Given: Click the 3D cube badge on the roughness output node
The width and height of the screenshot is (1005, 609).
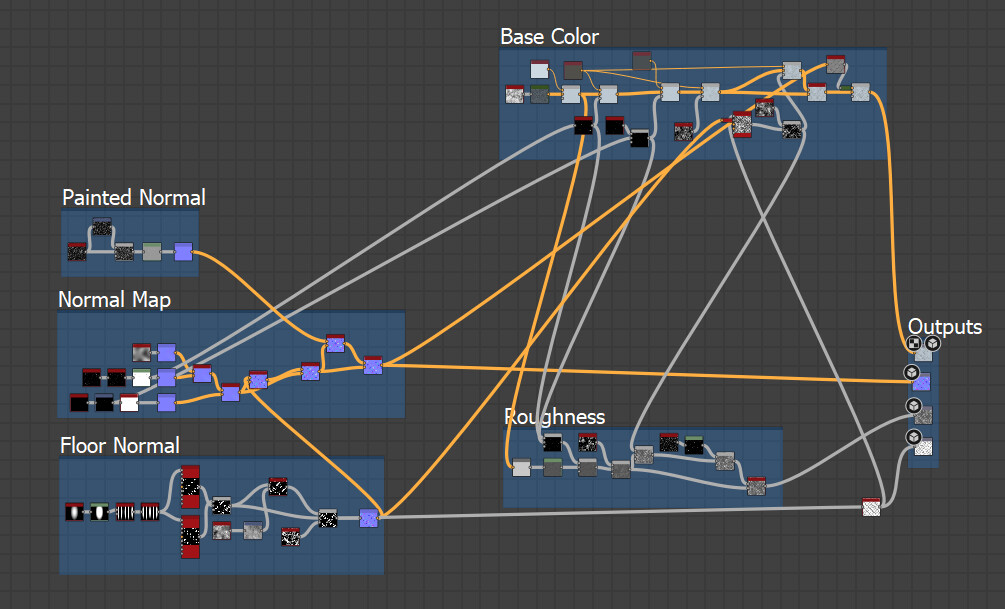Looking at the screenshot, I should coord(913,406).
